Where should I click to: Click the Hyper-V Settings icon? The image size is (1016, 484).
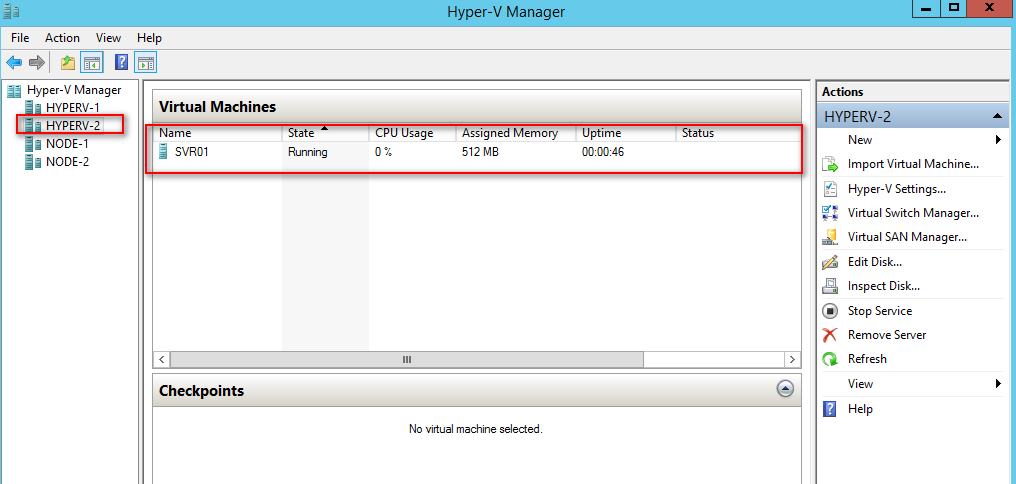pos(830,189)
